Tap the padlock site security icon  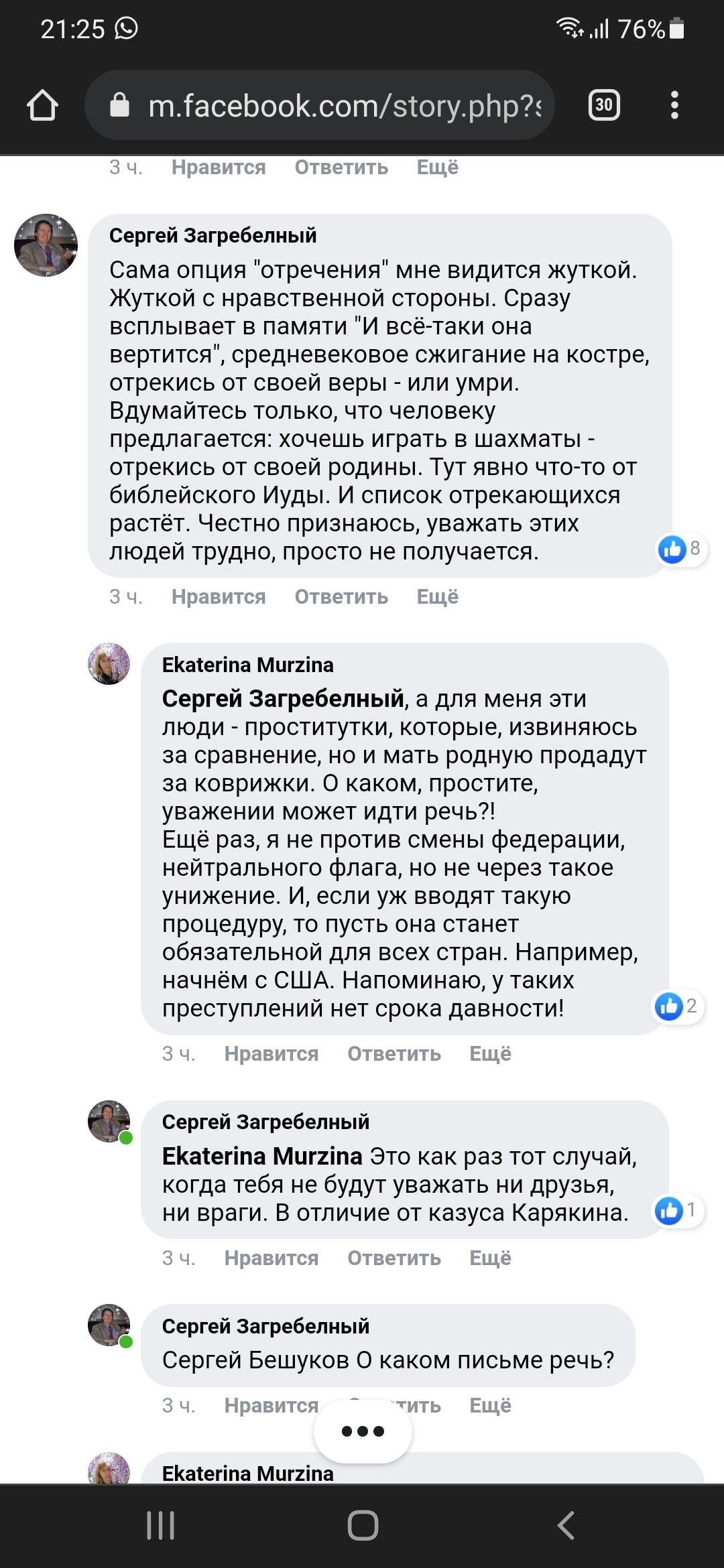click(x=119, y=105)
